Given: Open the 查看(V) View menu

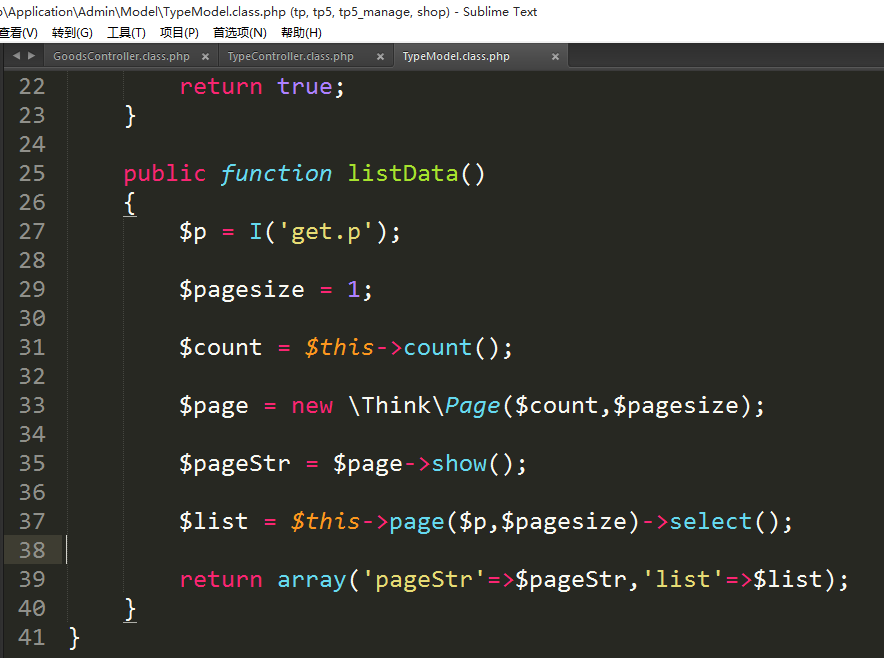Looking at the screenshot, I should (18, 32).
